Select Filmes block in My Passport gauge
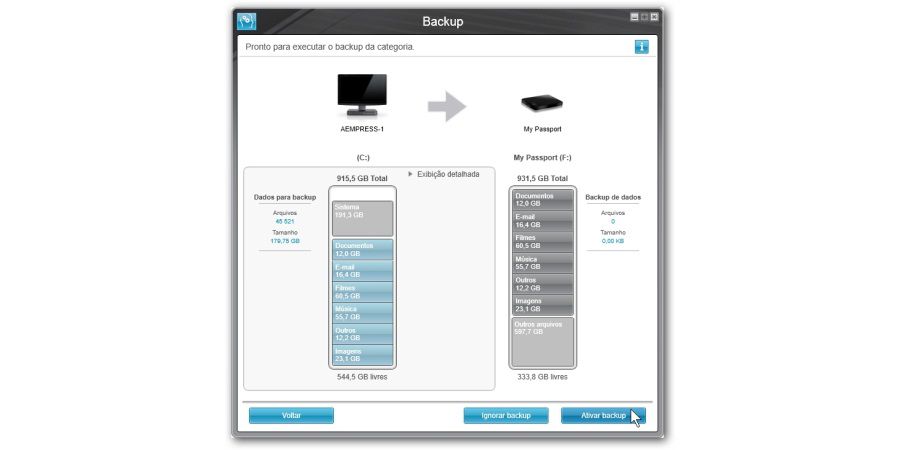Image resolution: width=900 pixels, height=450 pixels. click(x=542, y=242)
